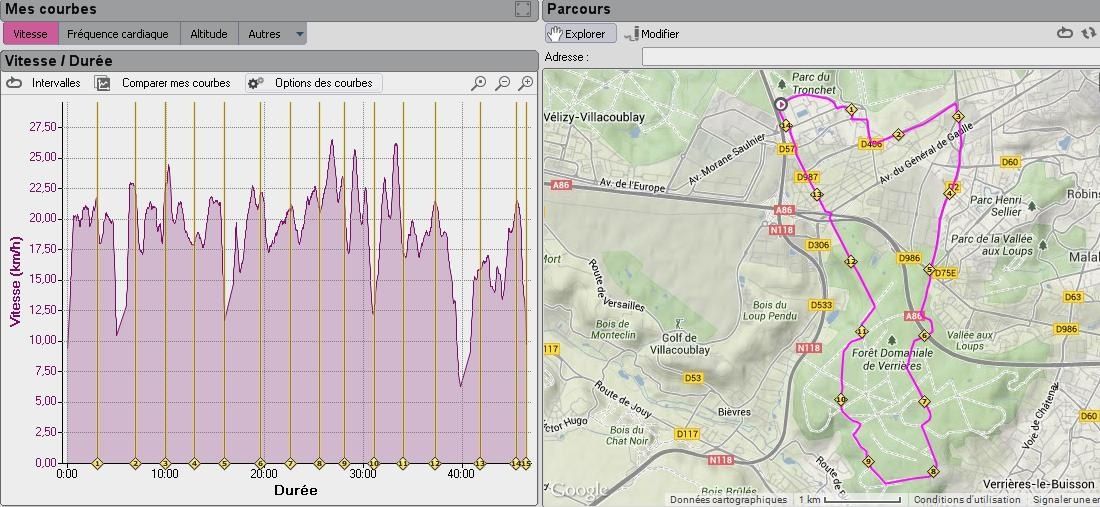Select interval marker 5 on the timeline
1100x507 pixels.
click(x=224, y=464)
